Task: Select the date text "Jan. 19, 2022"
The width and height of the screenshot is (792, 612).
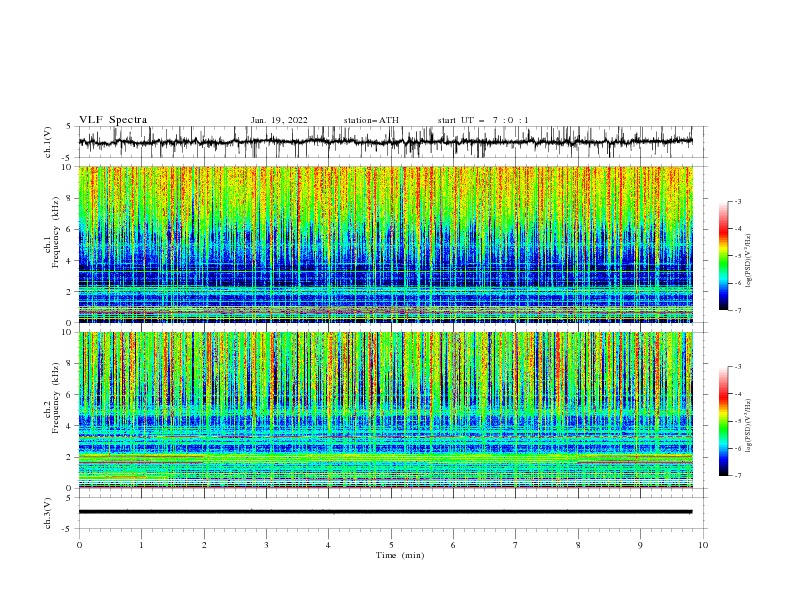Action: click(279, 120)
